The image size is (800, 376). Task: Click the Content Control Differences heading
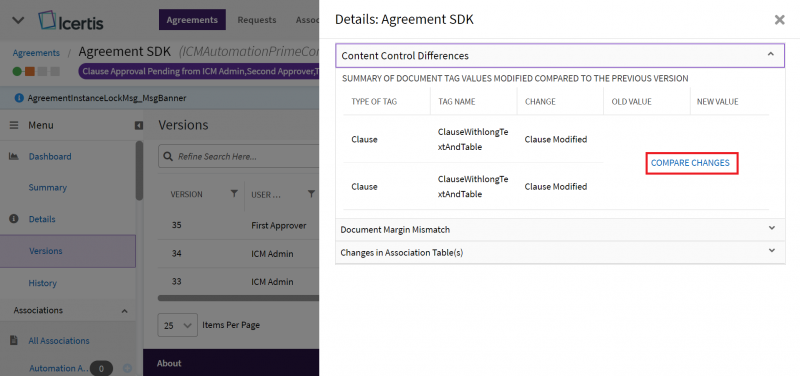pyautogui.click(x=405, y=56)
